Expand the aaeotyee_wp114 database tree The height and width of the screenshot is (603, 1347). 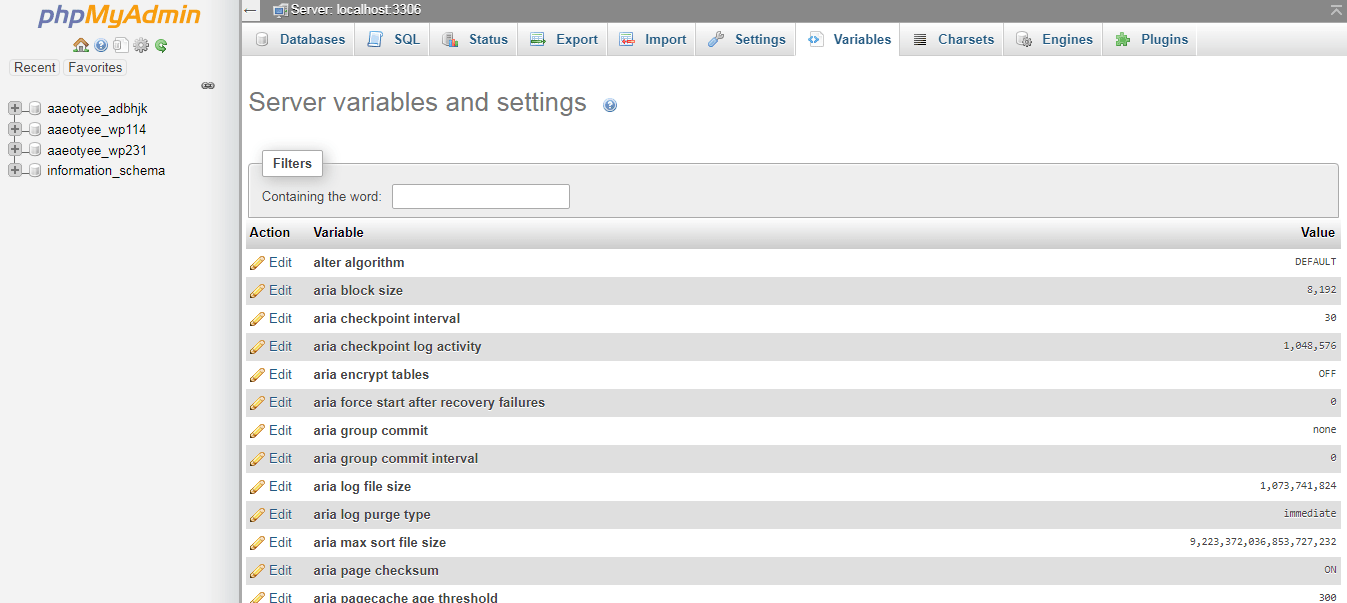[14, 129]
